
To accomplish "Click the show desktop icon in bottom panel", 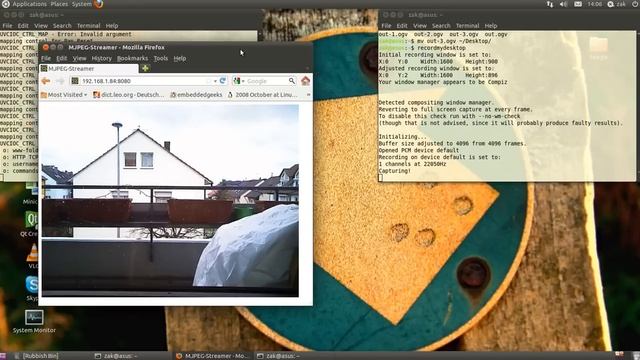I will pos(4,356).
